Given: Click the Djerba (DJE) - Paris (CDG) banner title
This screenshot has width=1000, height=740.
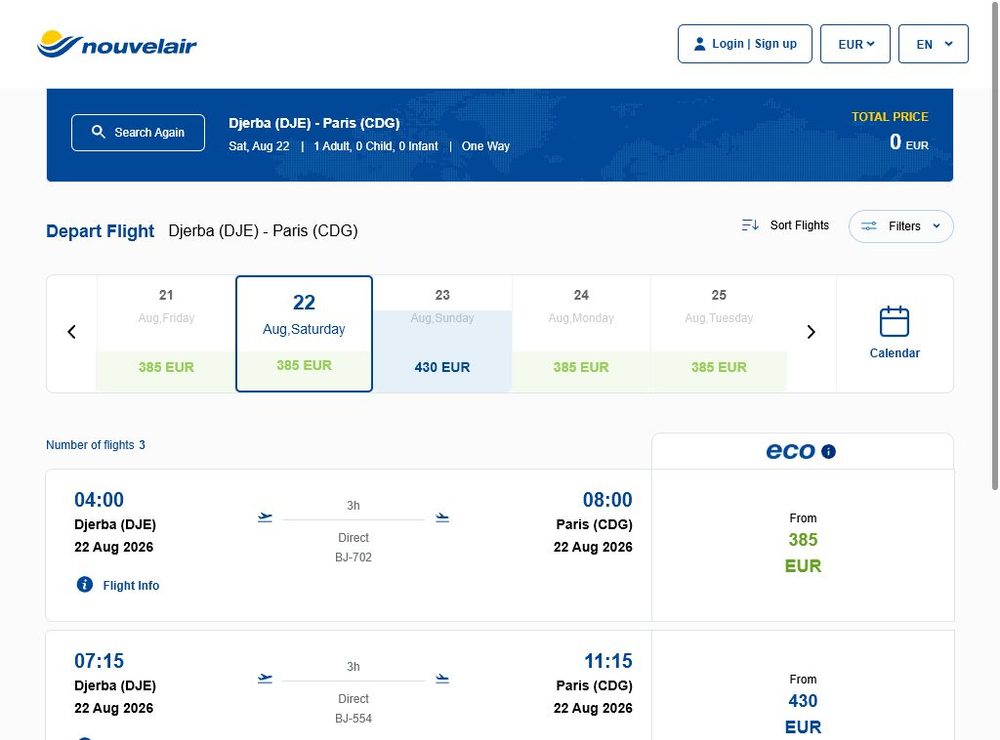Looking at the screenshot, I should (x=314, y=123).
